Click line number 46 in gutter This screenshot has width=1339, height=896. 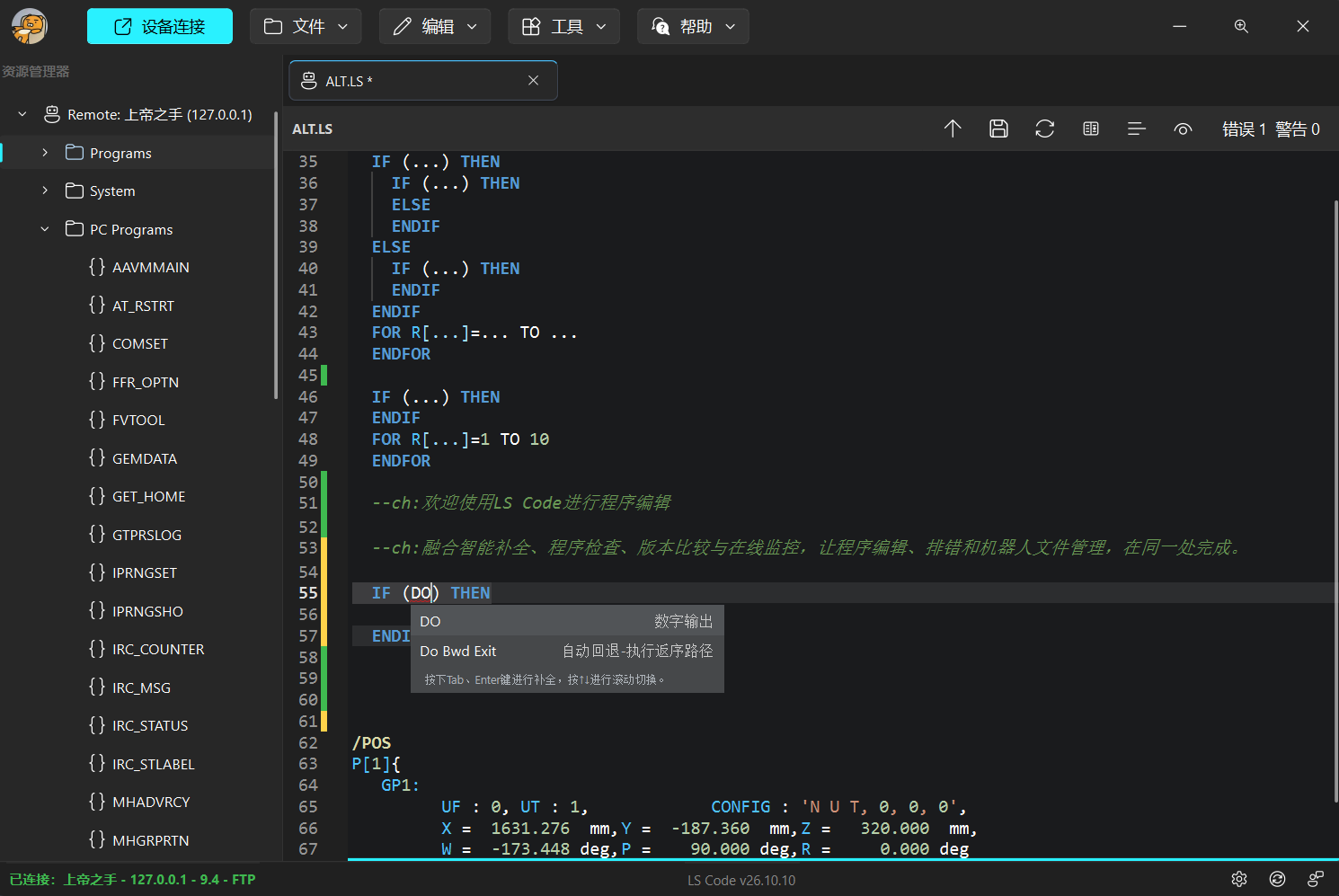click(308, 396)
